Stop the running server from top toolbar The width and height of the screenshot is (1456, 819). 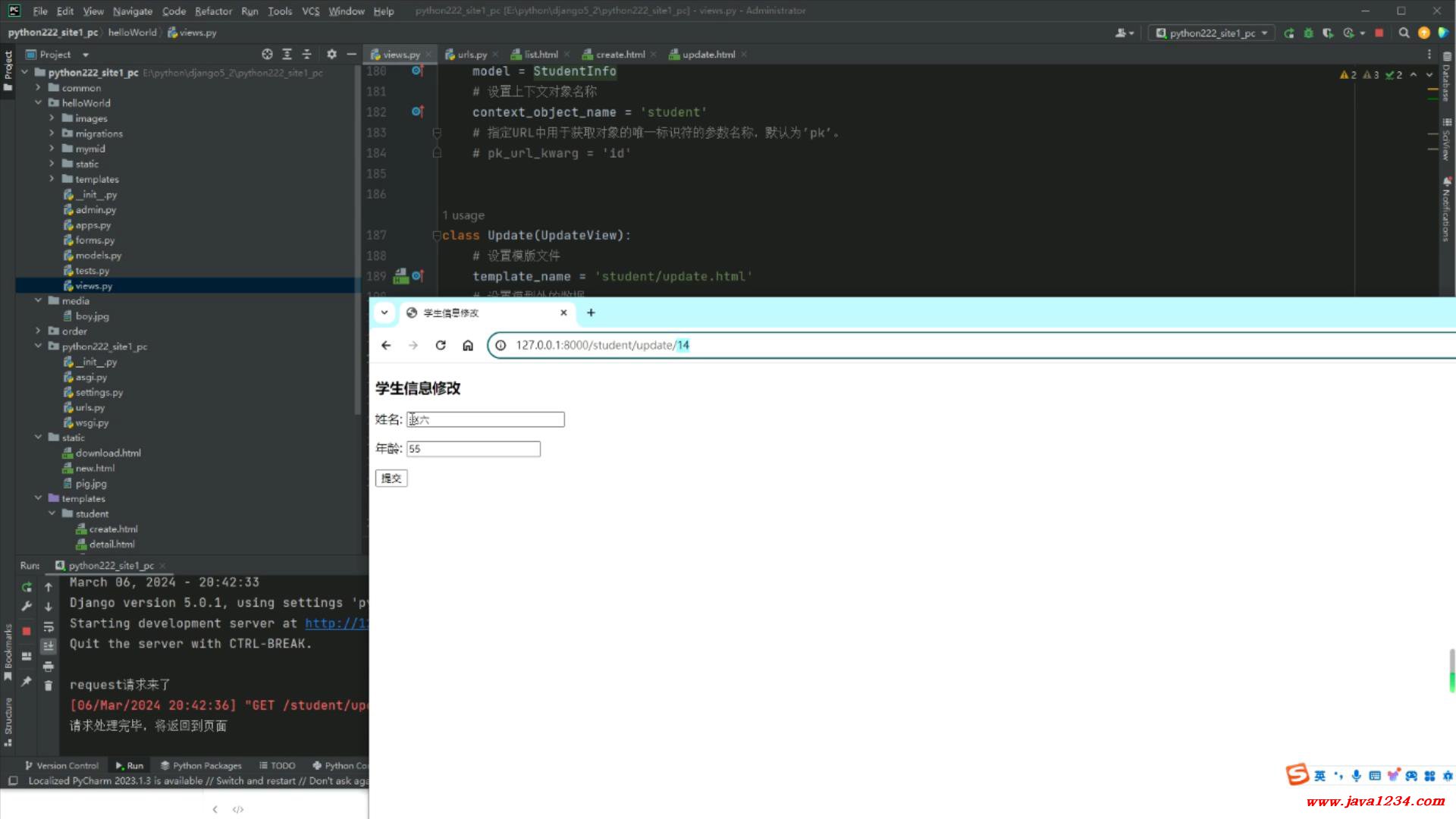coord(1379,33)
